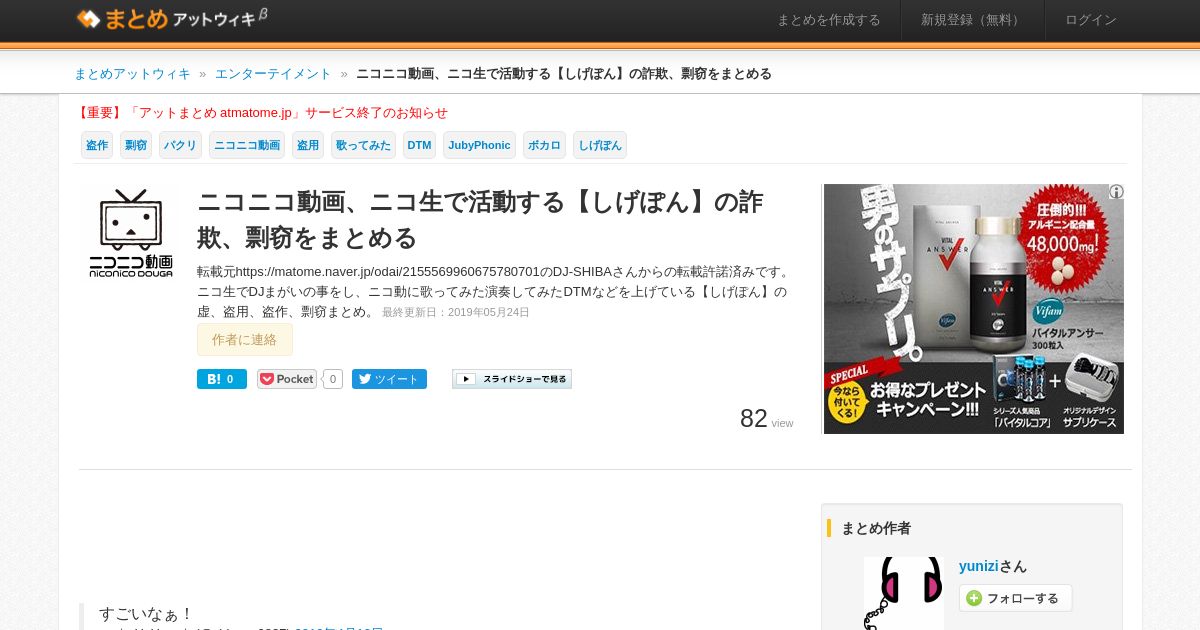
Task: Click the ログイン menu item
Action: click(x=1091, y=20)
